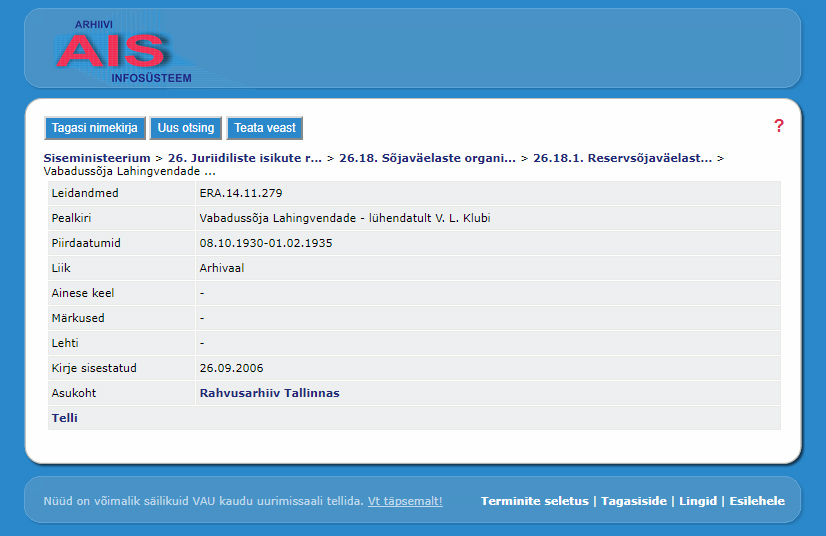The image size is (826, 536).
Task: Start a new search with Uus otsing
Action: (x=186, y=128)
